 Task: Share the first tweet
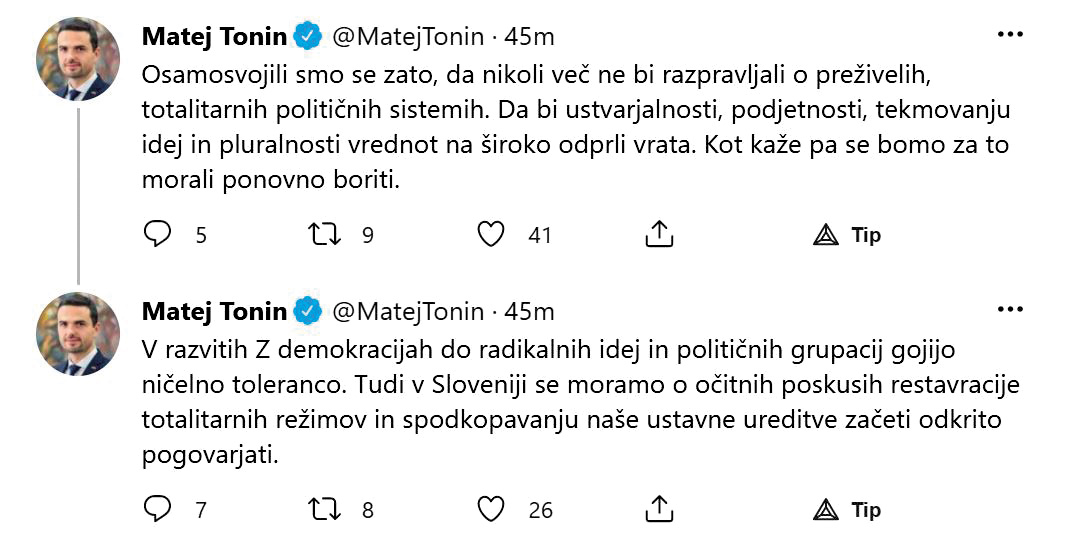[x=658, y=235]
